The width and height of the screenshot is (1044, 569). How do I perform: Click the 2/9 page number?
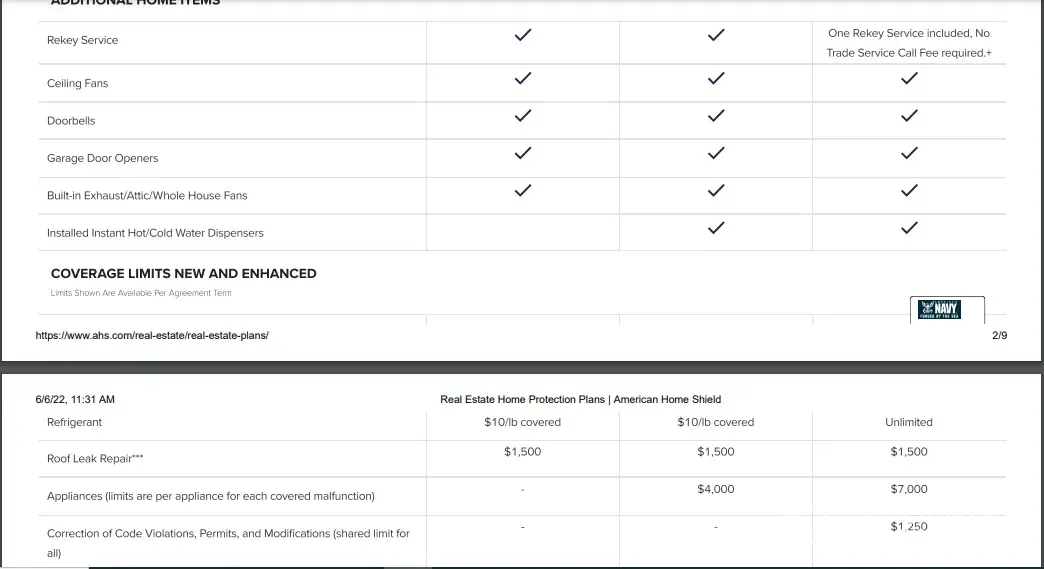(999, 336)
